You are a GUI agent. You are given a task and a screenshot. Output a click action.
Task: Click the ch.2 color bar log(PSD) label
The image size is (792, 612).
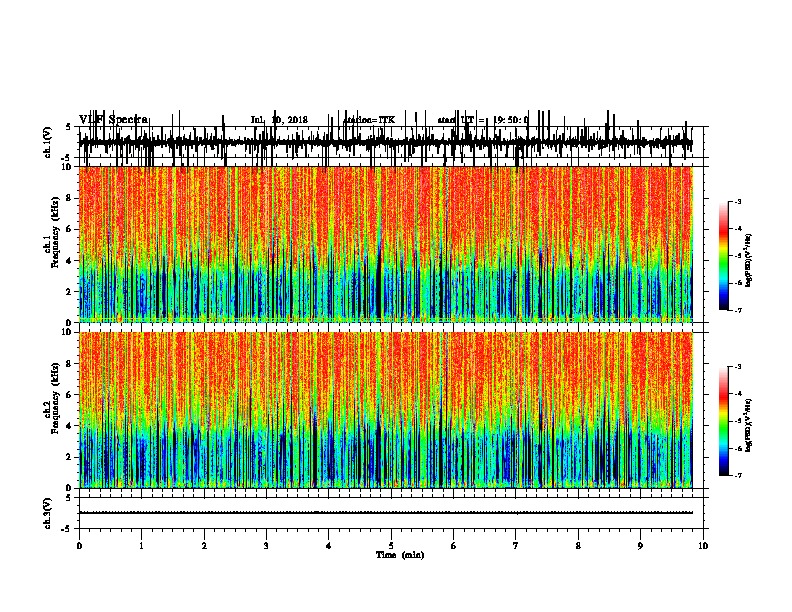pos(748,425)
